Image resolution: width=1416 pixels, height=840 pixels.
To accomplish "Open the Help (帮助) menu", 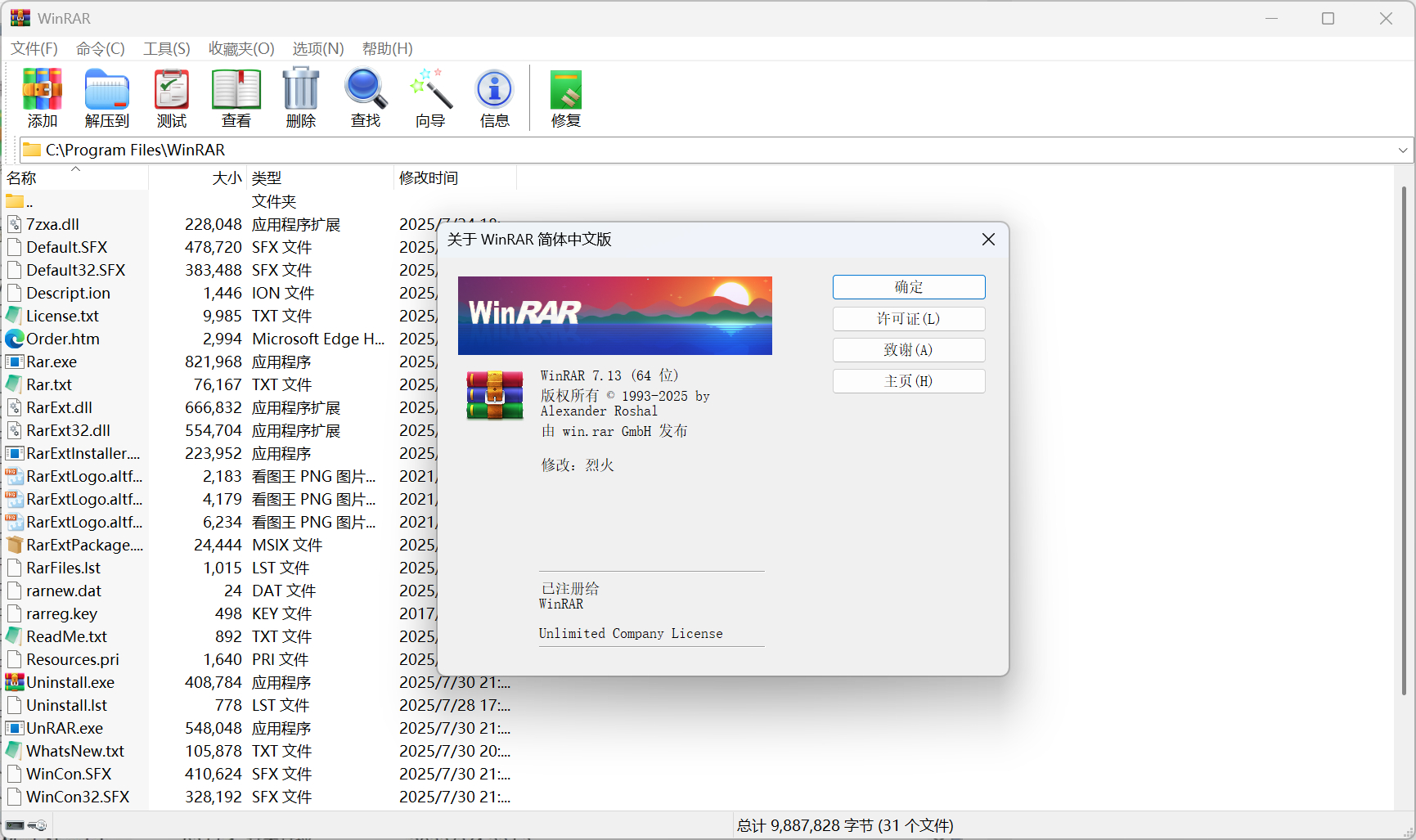I will (388, 49).
